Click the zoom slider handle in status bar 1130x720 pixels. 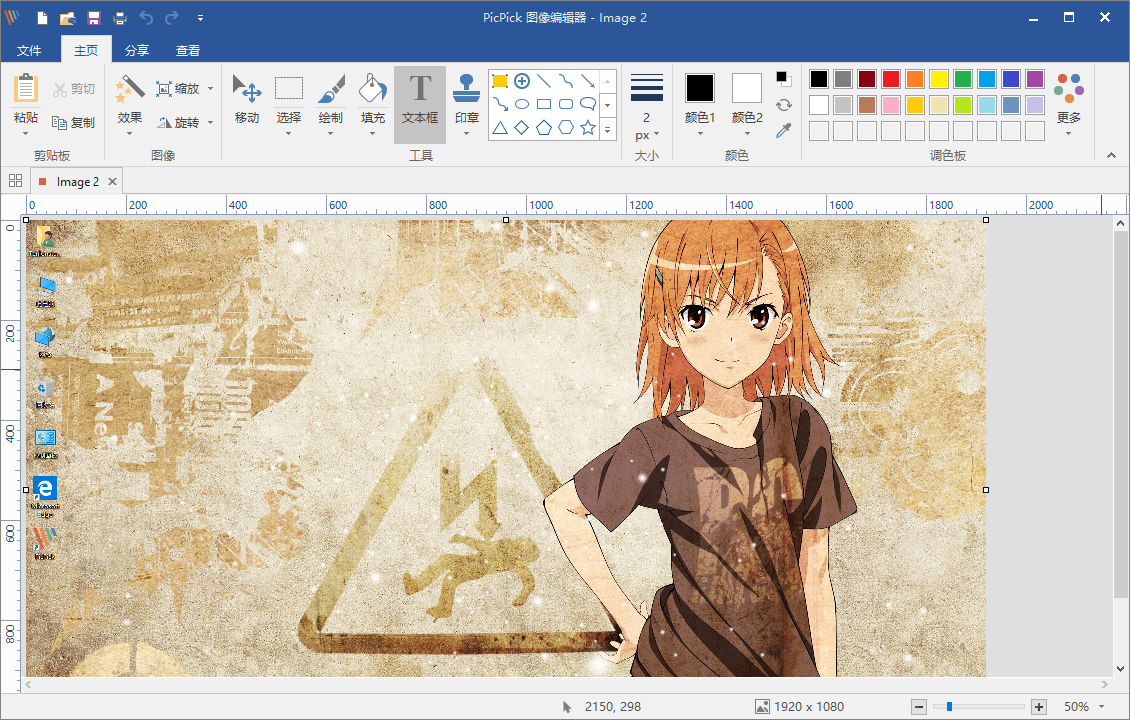pyautogui.click(x=949, y=707)
